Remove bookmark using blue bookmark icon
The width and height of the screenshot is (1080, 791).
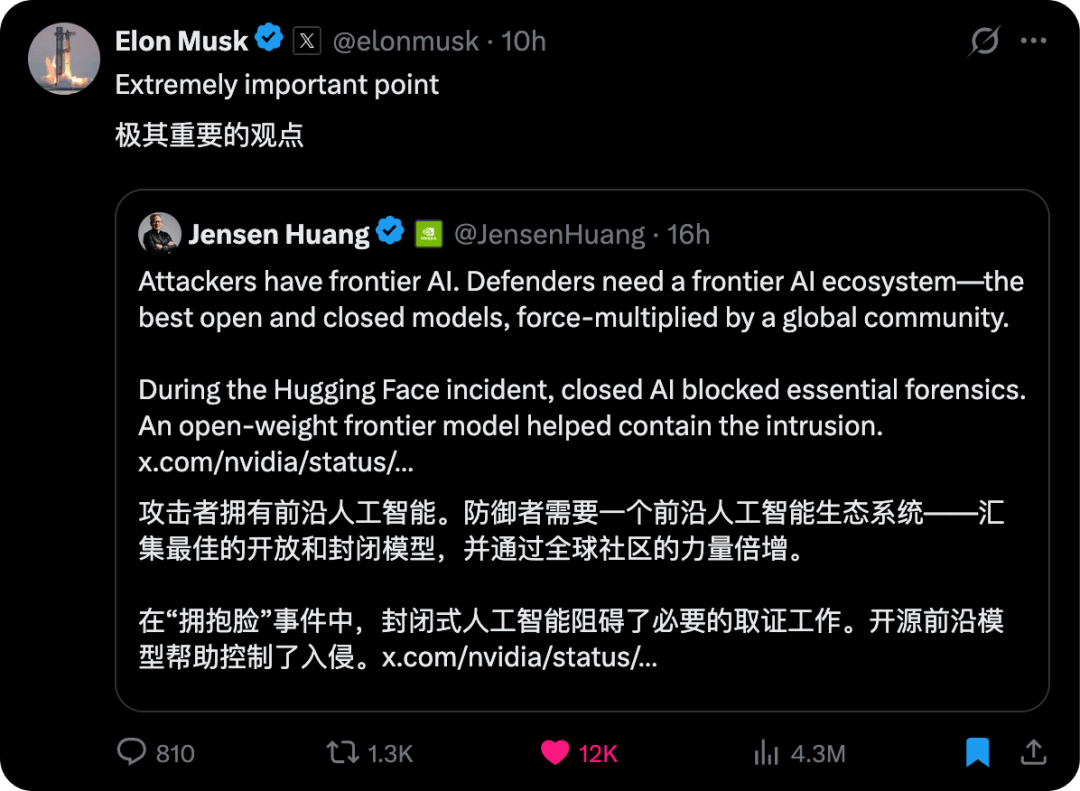[x=977, y=752]
